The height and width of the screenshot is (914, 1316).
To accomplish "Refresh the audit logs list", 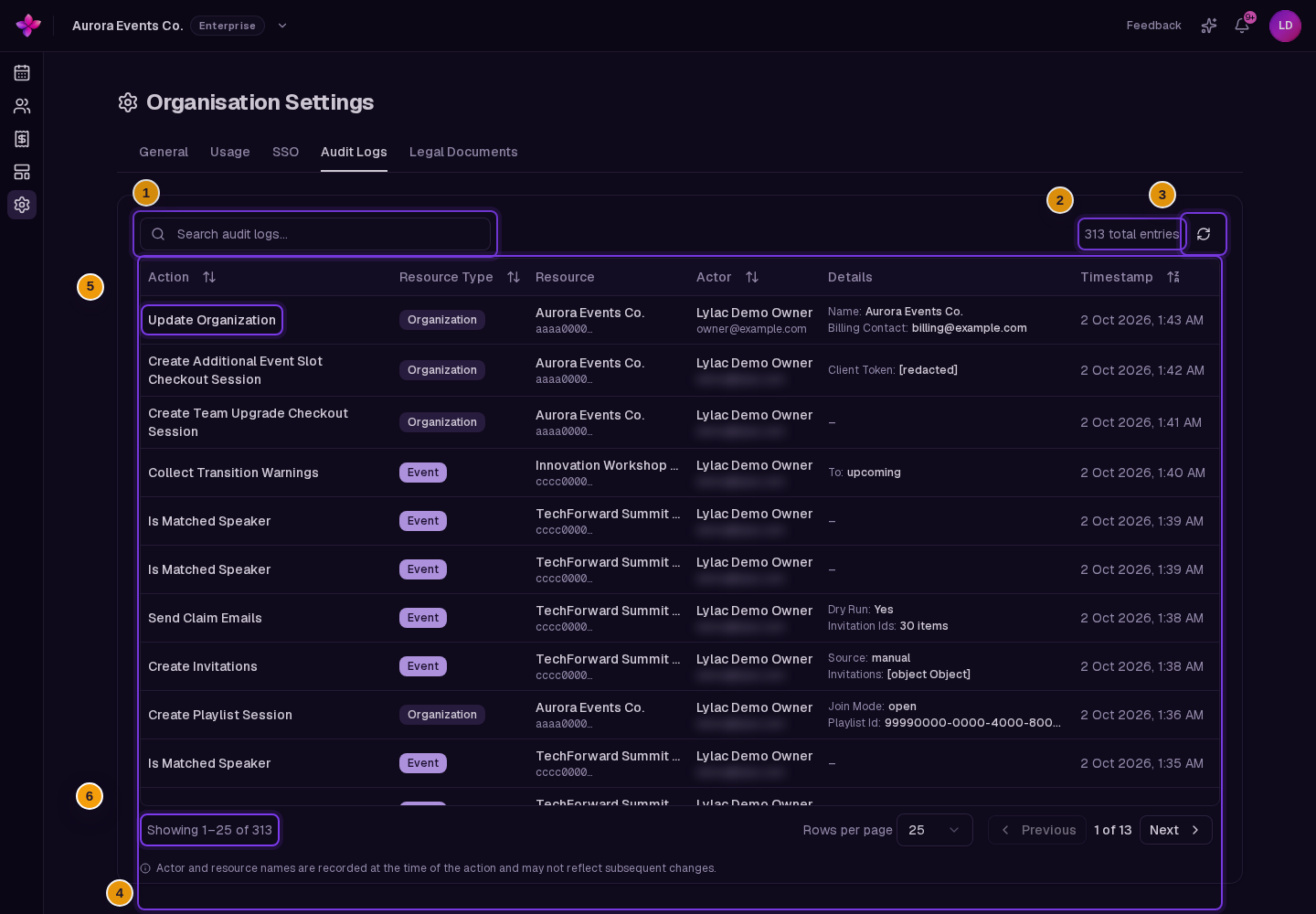I will (x=1204, y=234).
